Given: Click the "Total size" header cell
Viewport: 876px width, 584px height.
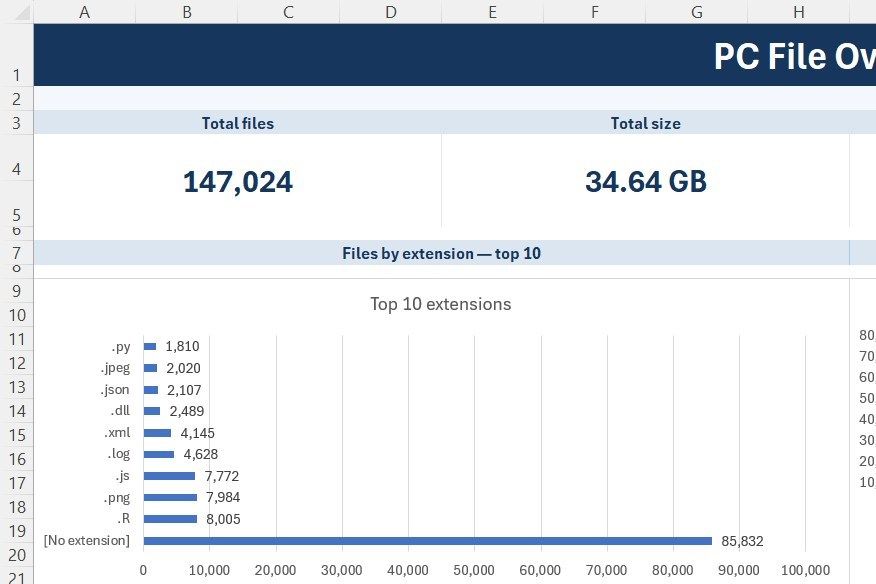Looking at the screenshot, I should click(645, 123).
